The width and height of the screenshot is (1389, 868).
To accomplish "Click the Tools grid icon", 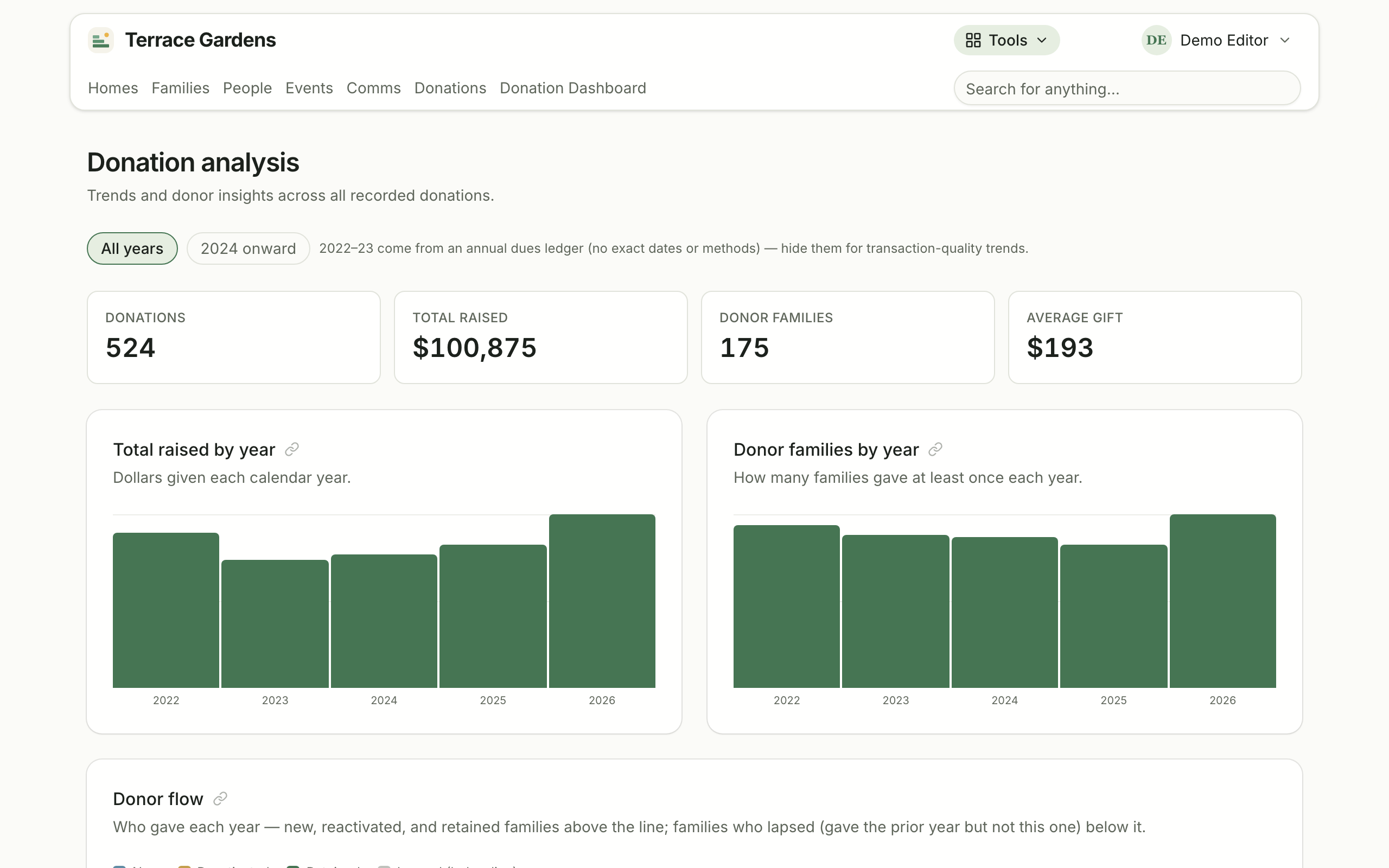I will (x=973, y=40).
